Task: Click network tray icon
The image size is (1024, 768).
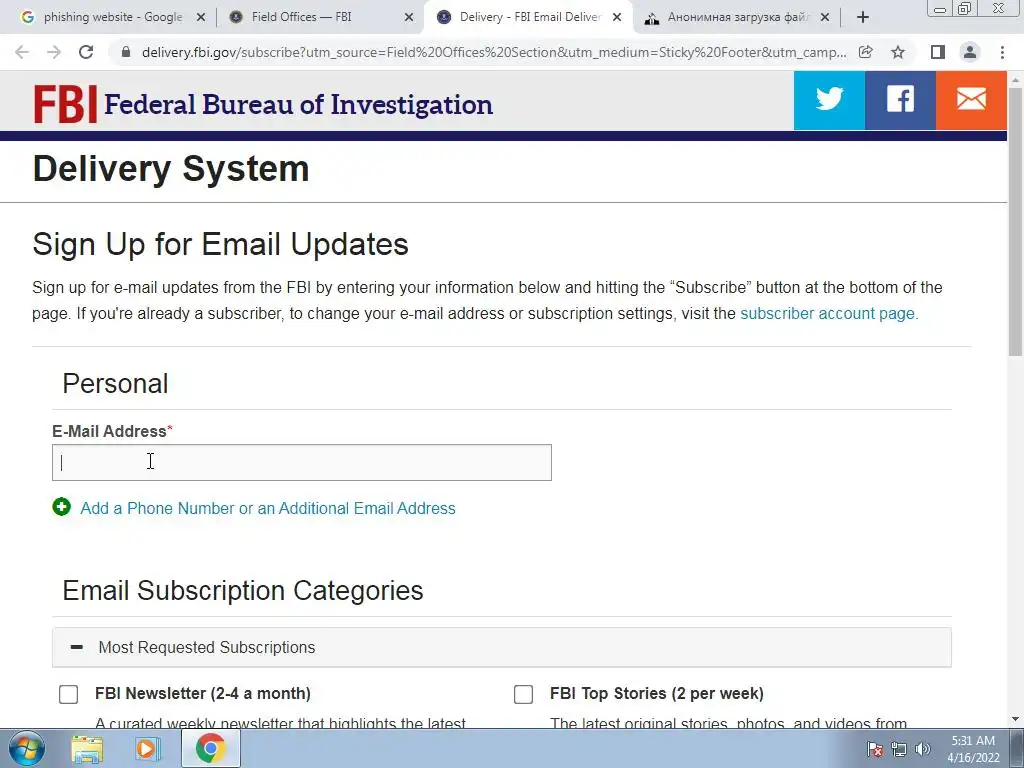Action: pyautogui.click(x=899, y=749)
